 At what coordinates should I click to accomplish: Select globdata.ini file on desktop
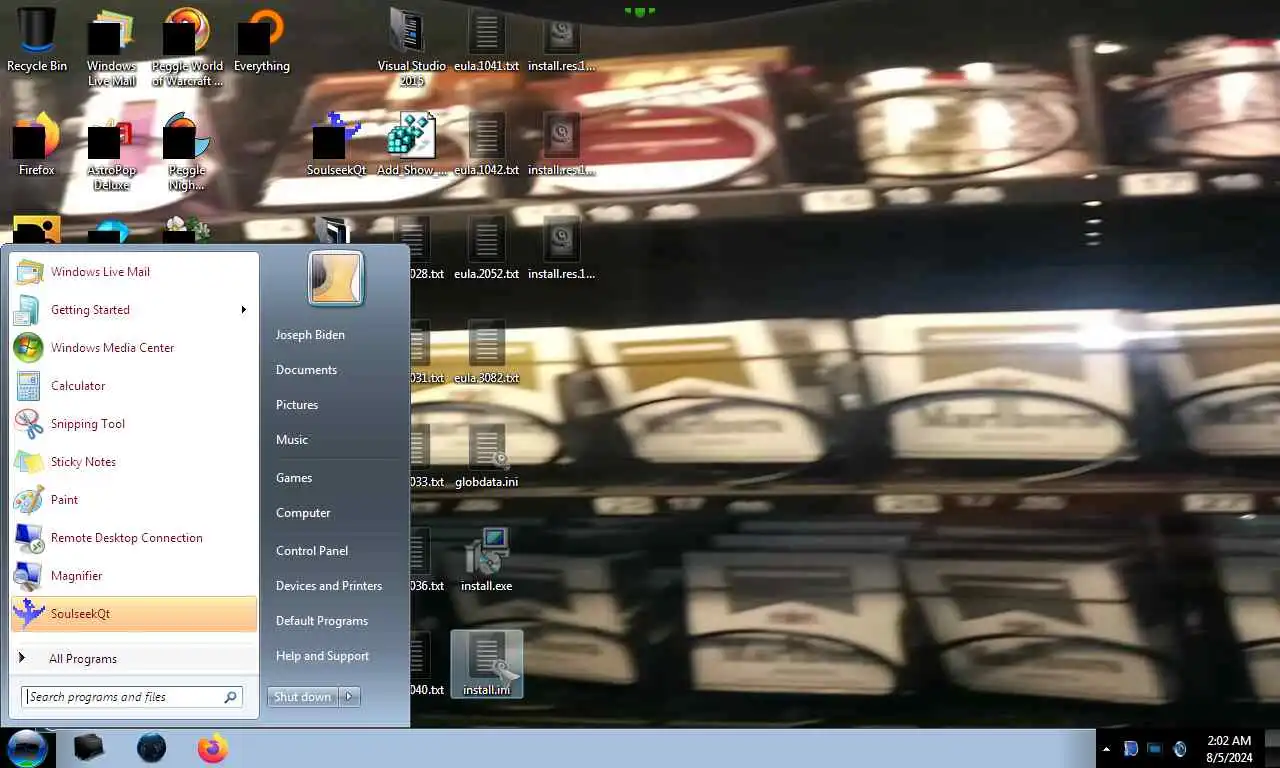click(x=486, y=457)
